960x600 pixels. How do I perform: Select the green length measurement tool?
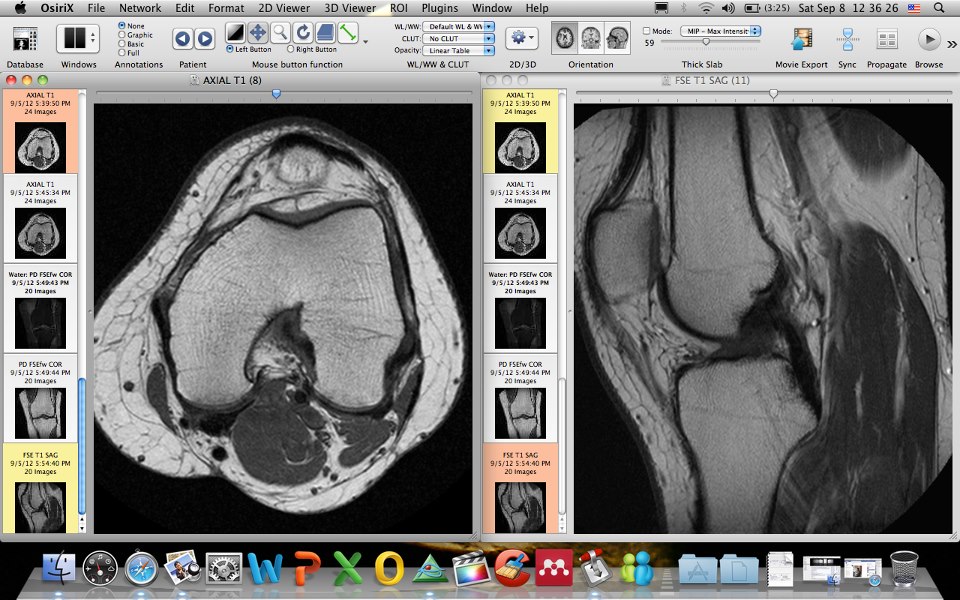click(345, 32)
